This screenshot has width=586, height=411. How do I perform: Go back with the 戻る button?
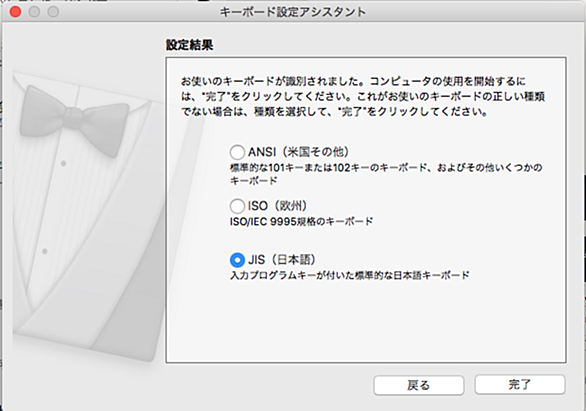pyautogui.click(x=419, y=385)
